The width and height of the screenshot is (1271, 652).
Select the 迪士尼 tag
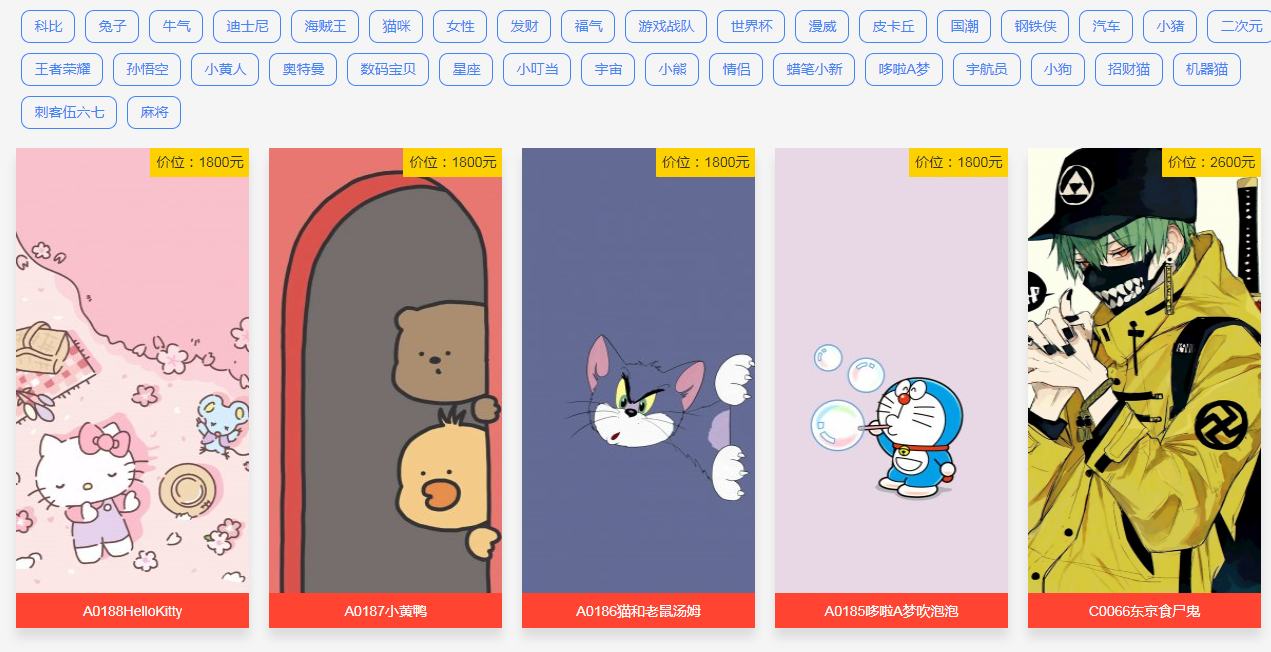[x=247, y=27]
